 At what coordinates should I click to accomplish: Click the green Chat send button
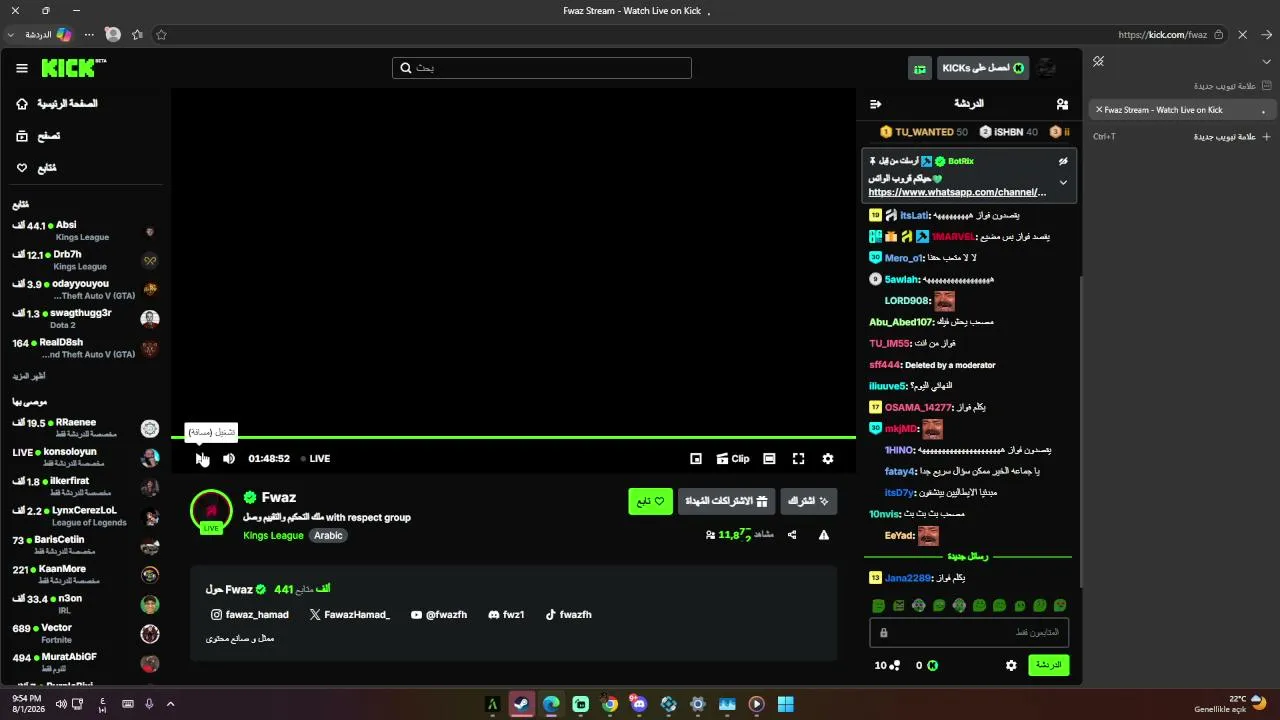pyautogui.click(x=1049, y=665)
